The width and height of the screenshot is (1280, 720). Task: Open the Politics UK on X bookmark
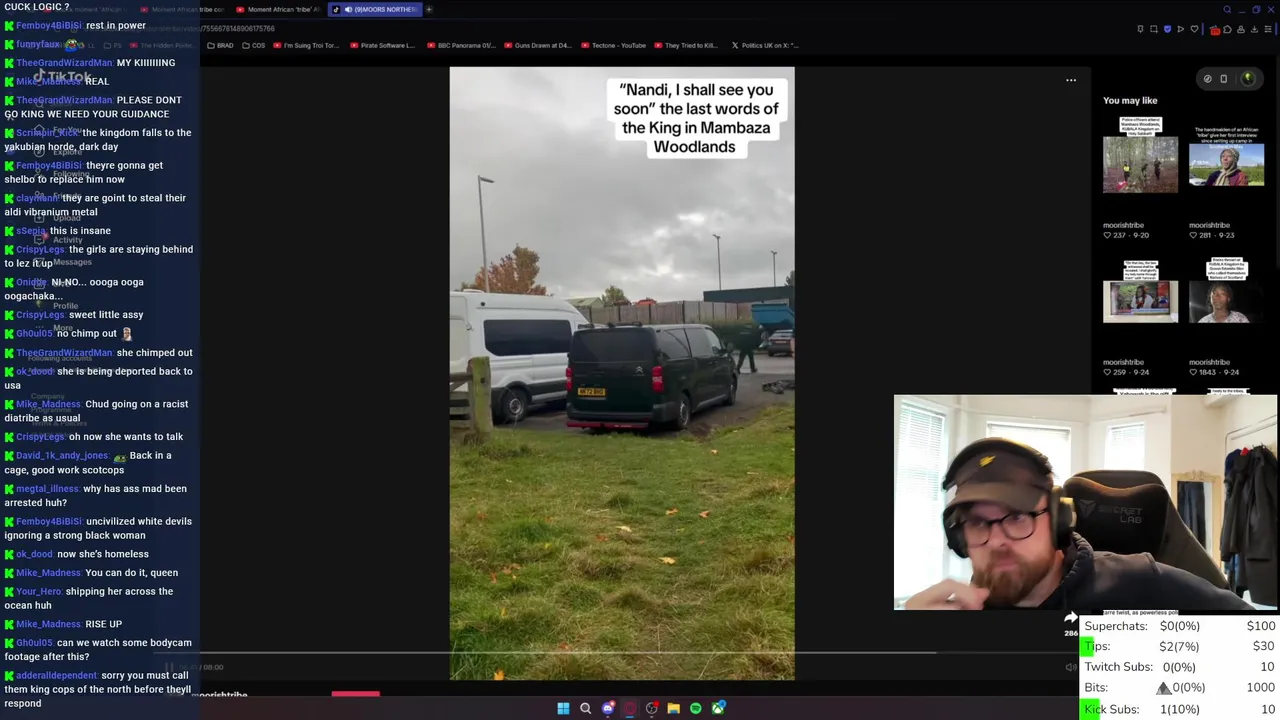[x=765, y=45]
